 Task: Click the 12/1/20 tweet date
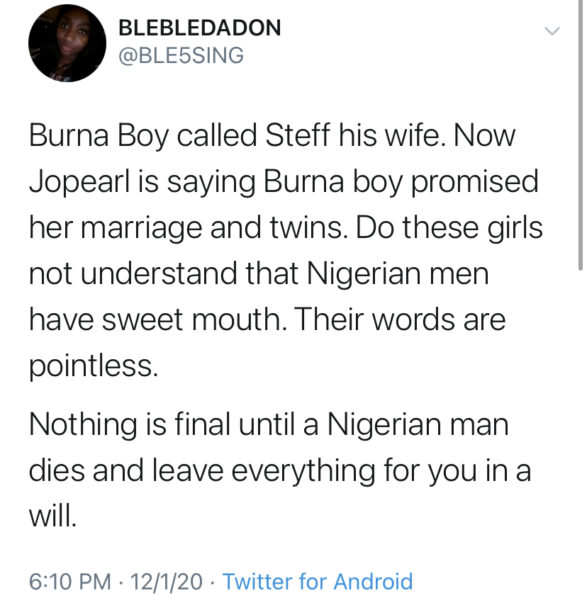coord(167,581)
